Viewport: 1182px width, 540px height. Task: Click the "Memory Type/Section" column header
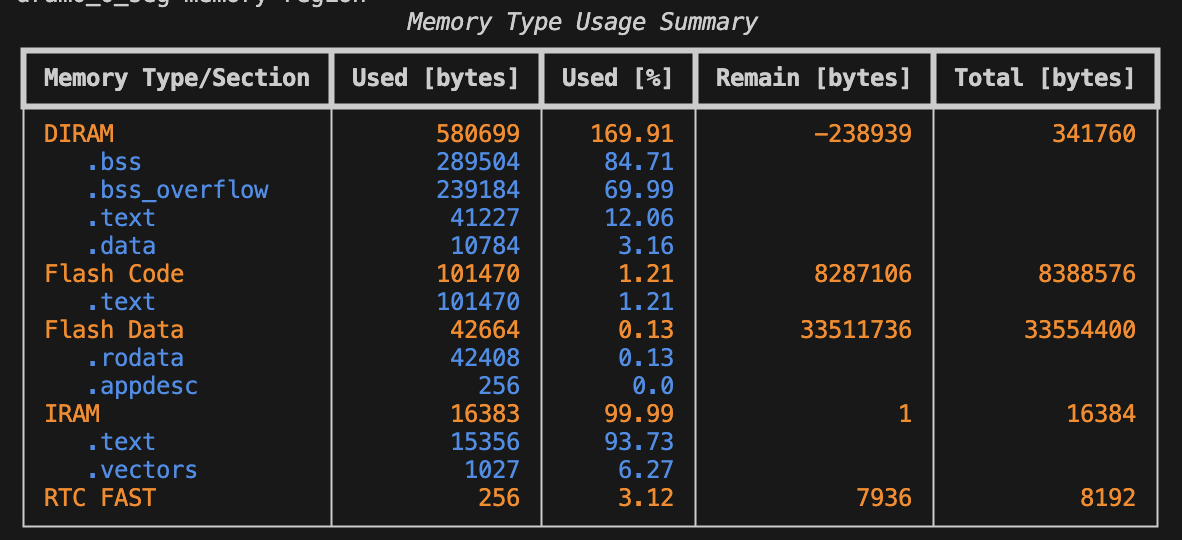177,78
